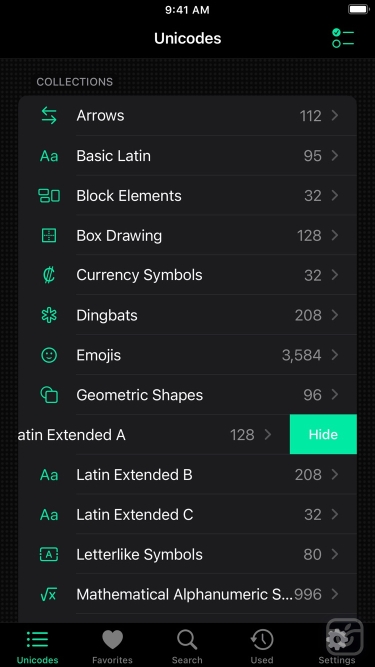Open the checklist selection icon at top right

[343, 38]
